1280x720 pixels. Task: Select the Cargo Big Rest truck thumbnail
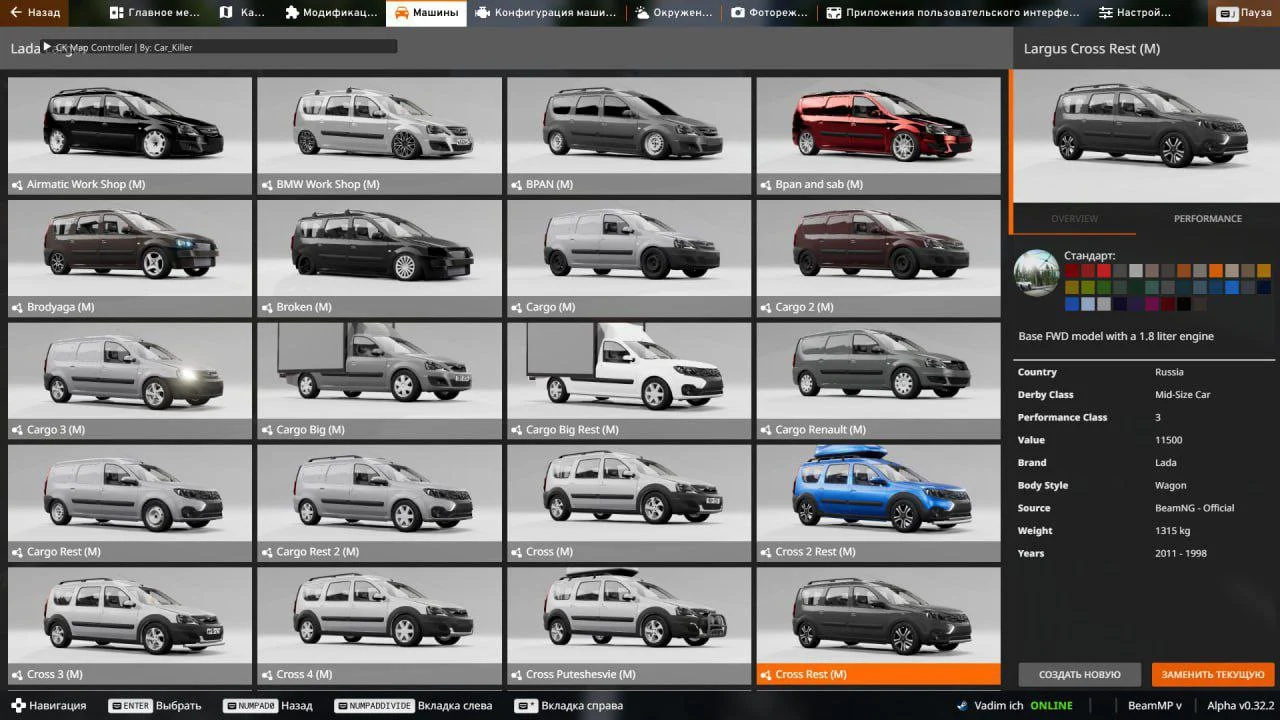629,372
